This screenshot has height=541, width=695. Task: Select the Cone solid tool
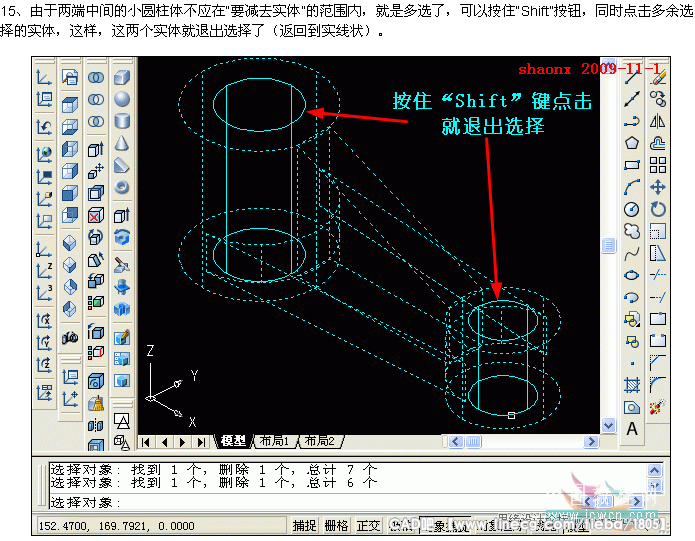tap(122, 143)
